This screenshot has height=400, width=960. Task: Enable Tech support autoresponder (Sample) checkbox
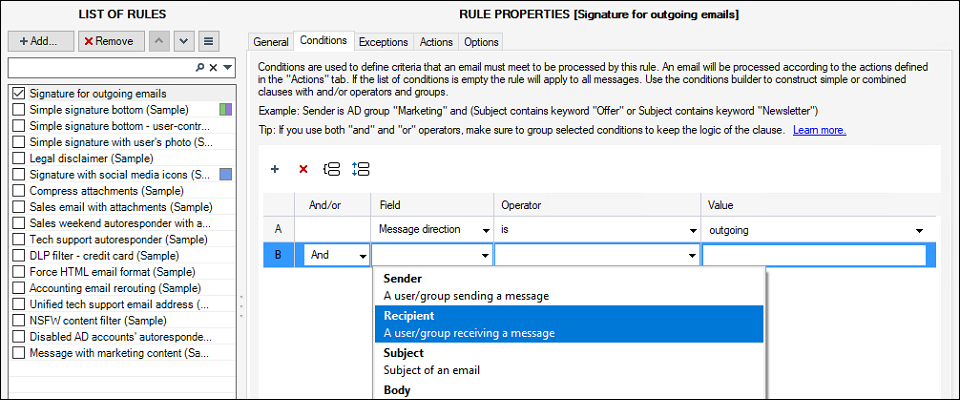click(x=18, y=240)
